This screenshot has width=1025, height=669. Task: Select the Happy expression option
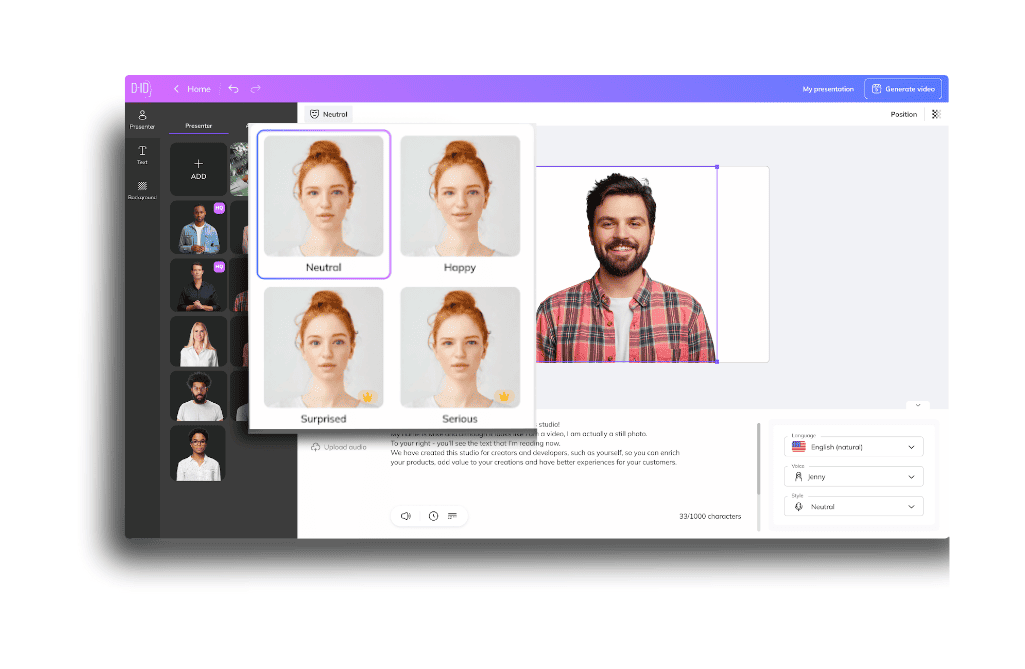(460, 205)
